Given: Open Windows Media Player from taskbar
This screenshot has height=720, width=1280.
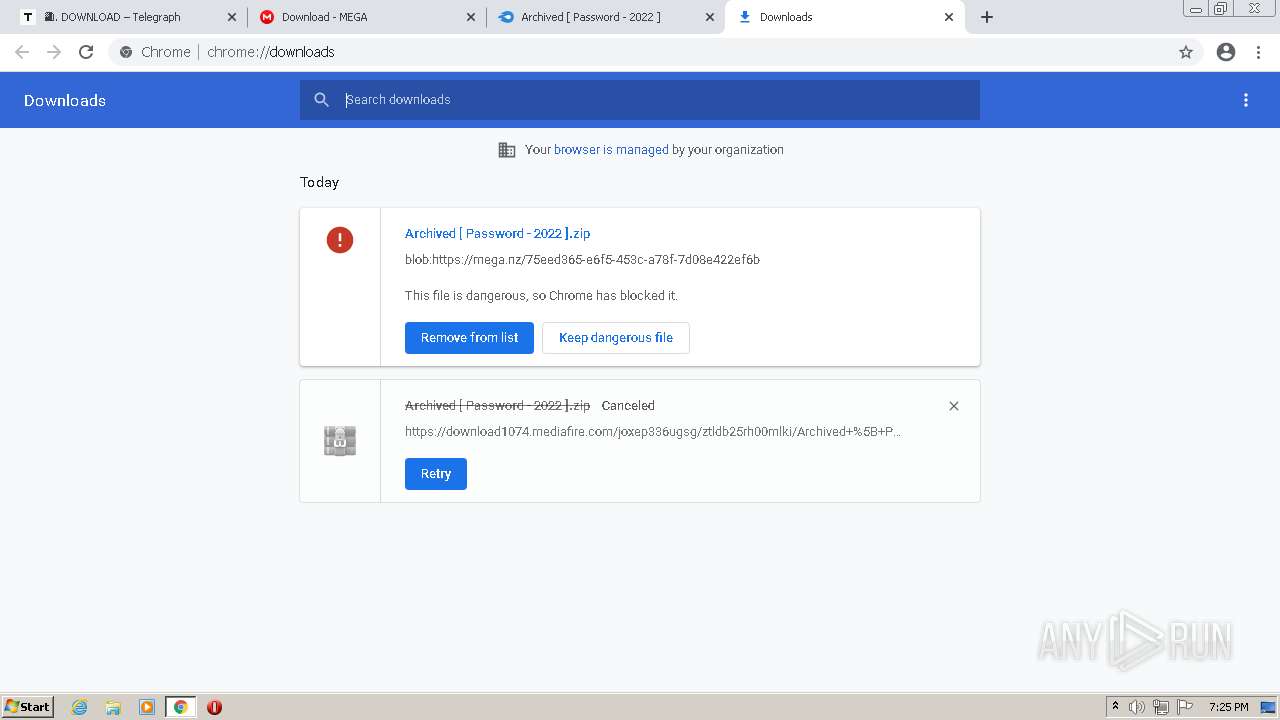Looking at the screenshot, I should (147, 707).
